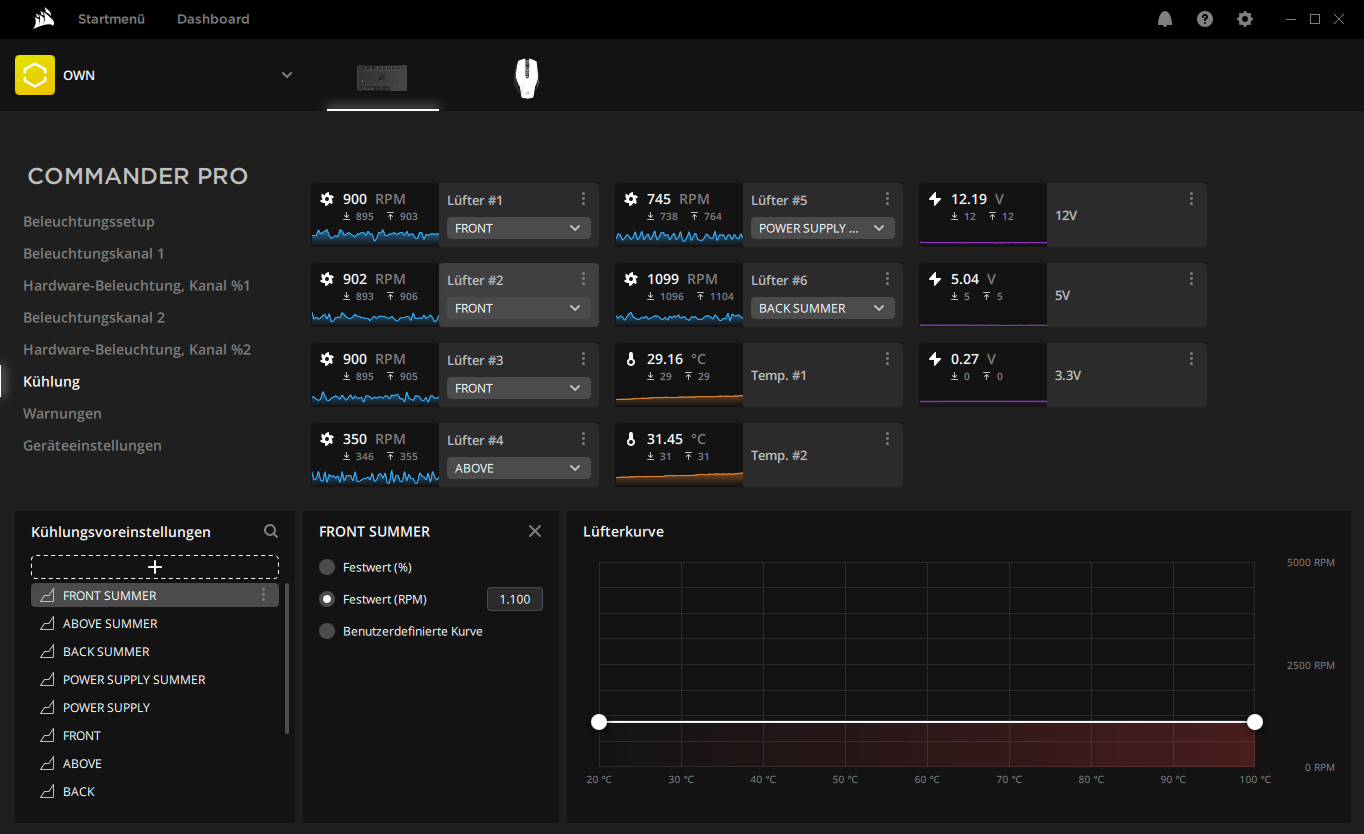Open the Dashboard tab
1364x834 pixels.
[213, 19]
